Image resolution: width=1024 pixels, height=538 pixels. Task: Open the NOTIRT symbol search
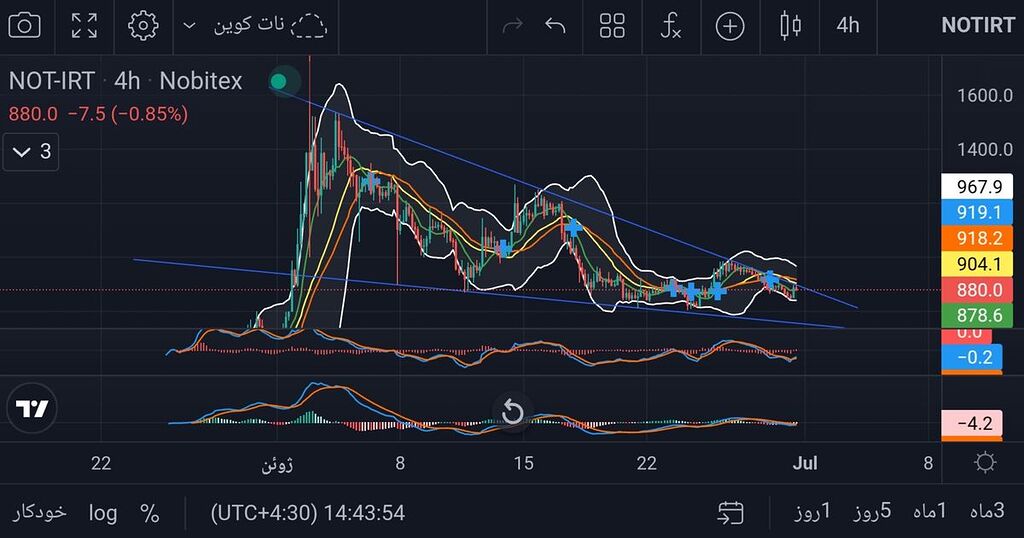[x=977, y=25]
